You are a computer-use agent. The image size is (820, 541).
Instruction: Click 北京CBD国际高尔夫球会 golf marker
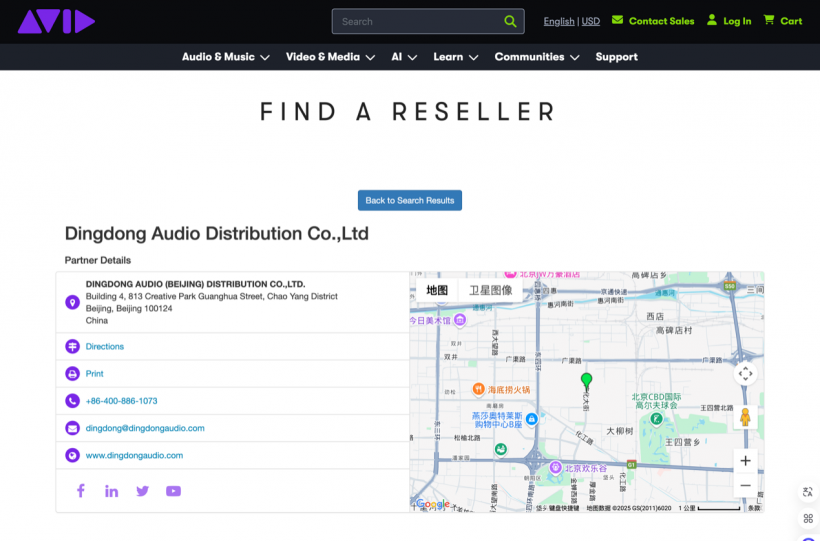pyautogui.click(x=656, y=419)
